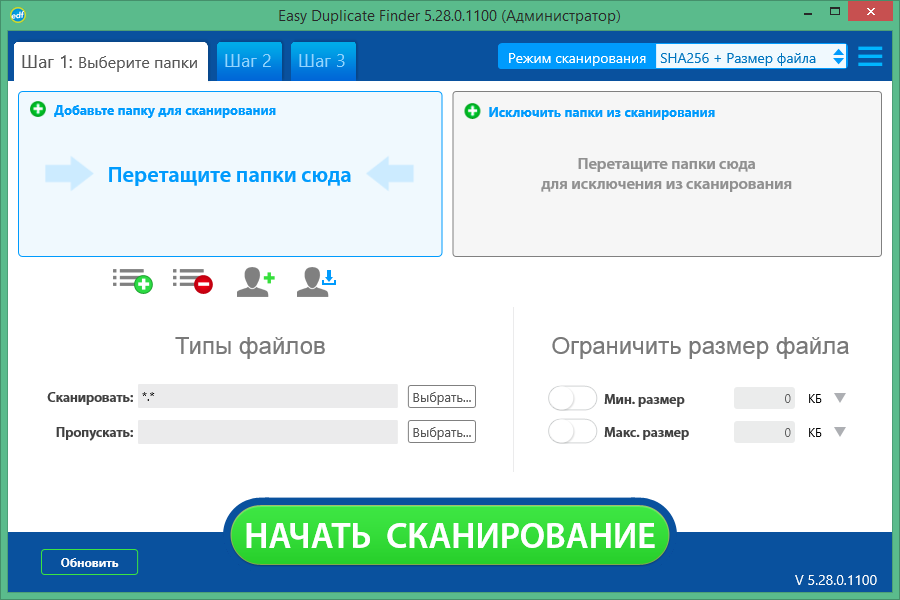Click the Обновить button

[x=88, y=562]
